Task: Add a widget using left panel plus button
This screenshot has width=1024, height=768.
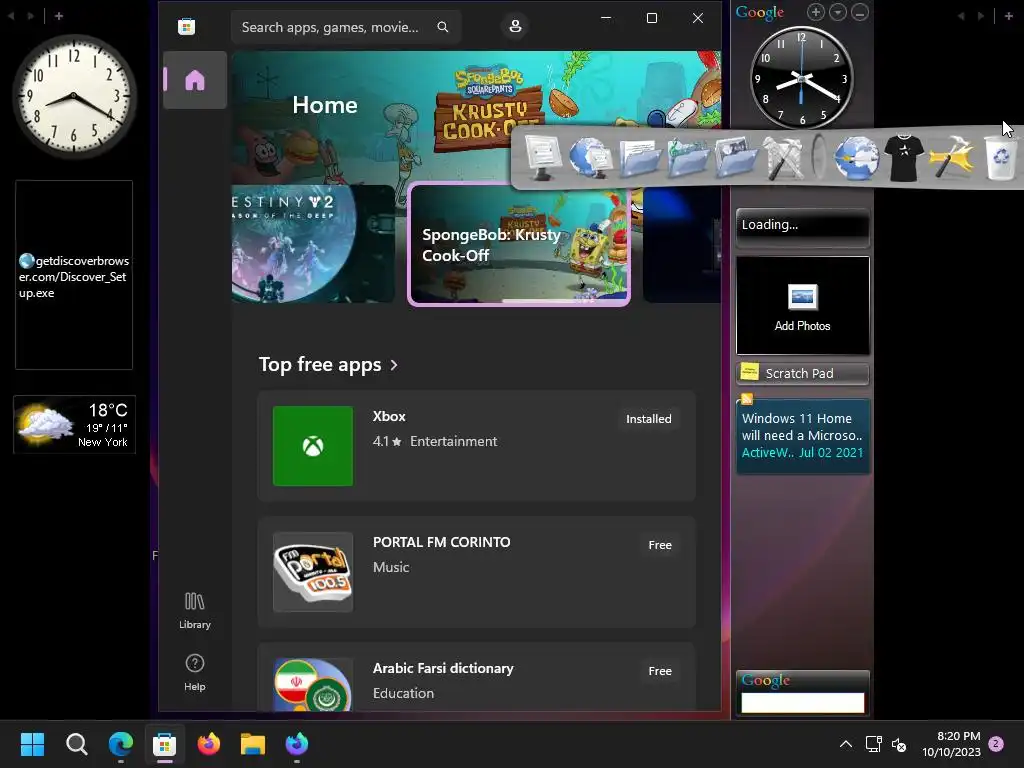Action: (59, 16)
